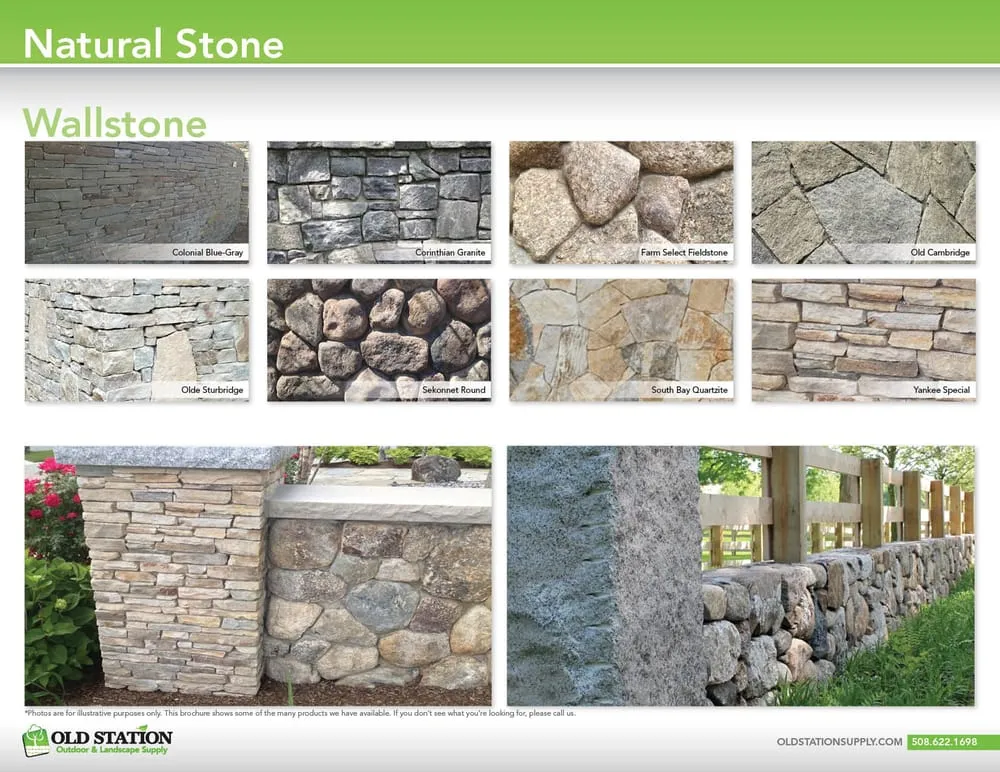Click the photo disclaimer footnote text

300,715
